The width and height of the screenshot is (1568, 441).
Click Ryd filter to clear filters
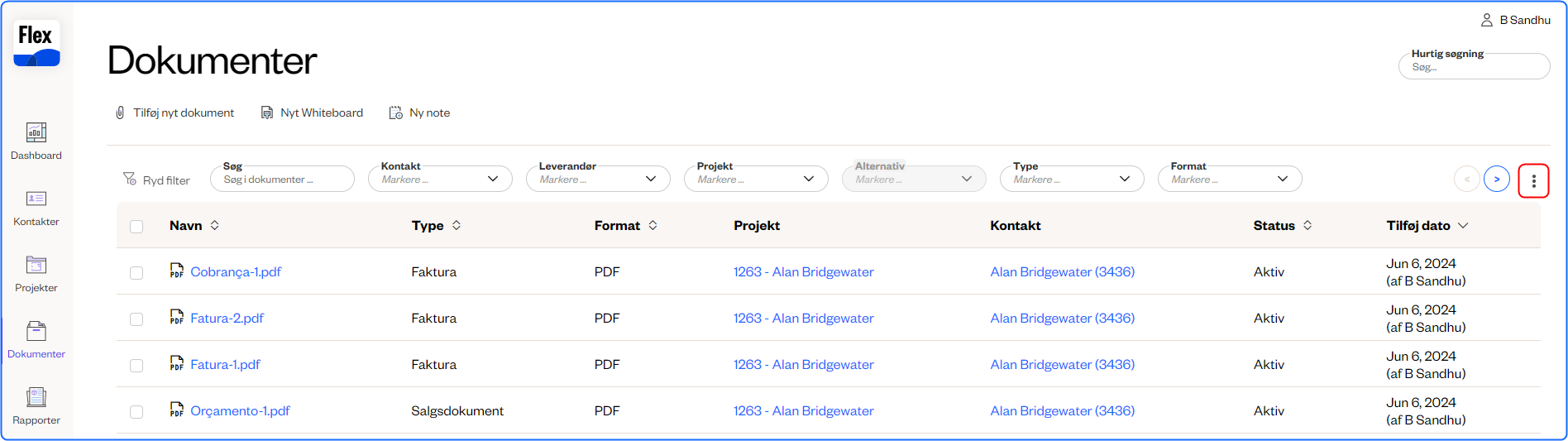156,180
